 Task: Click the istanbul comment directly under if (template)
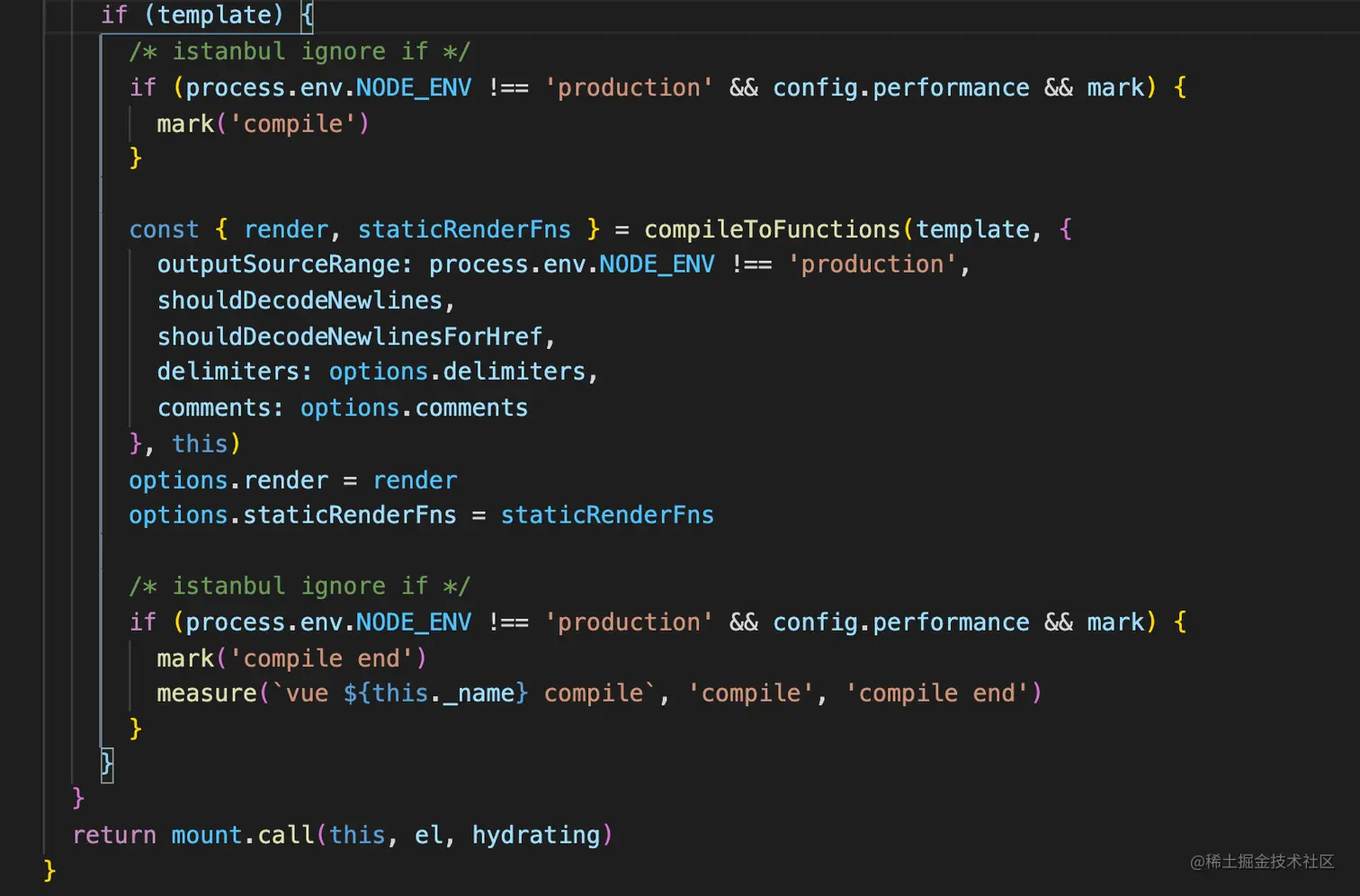click(300, 52)
